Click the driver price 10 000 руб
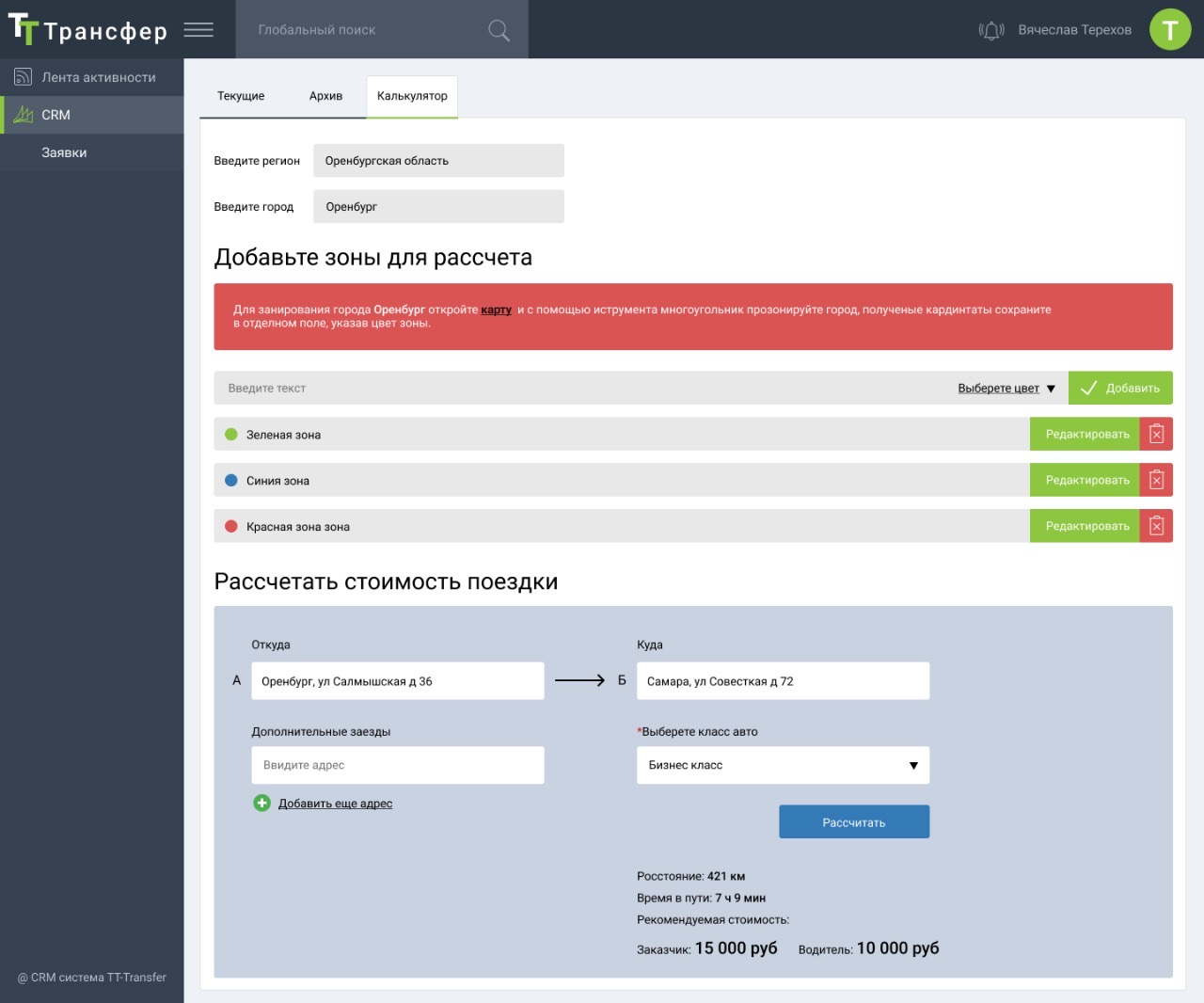 (x=897, y=948)
